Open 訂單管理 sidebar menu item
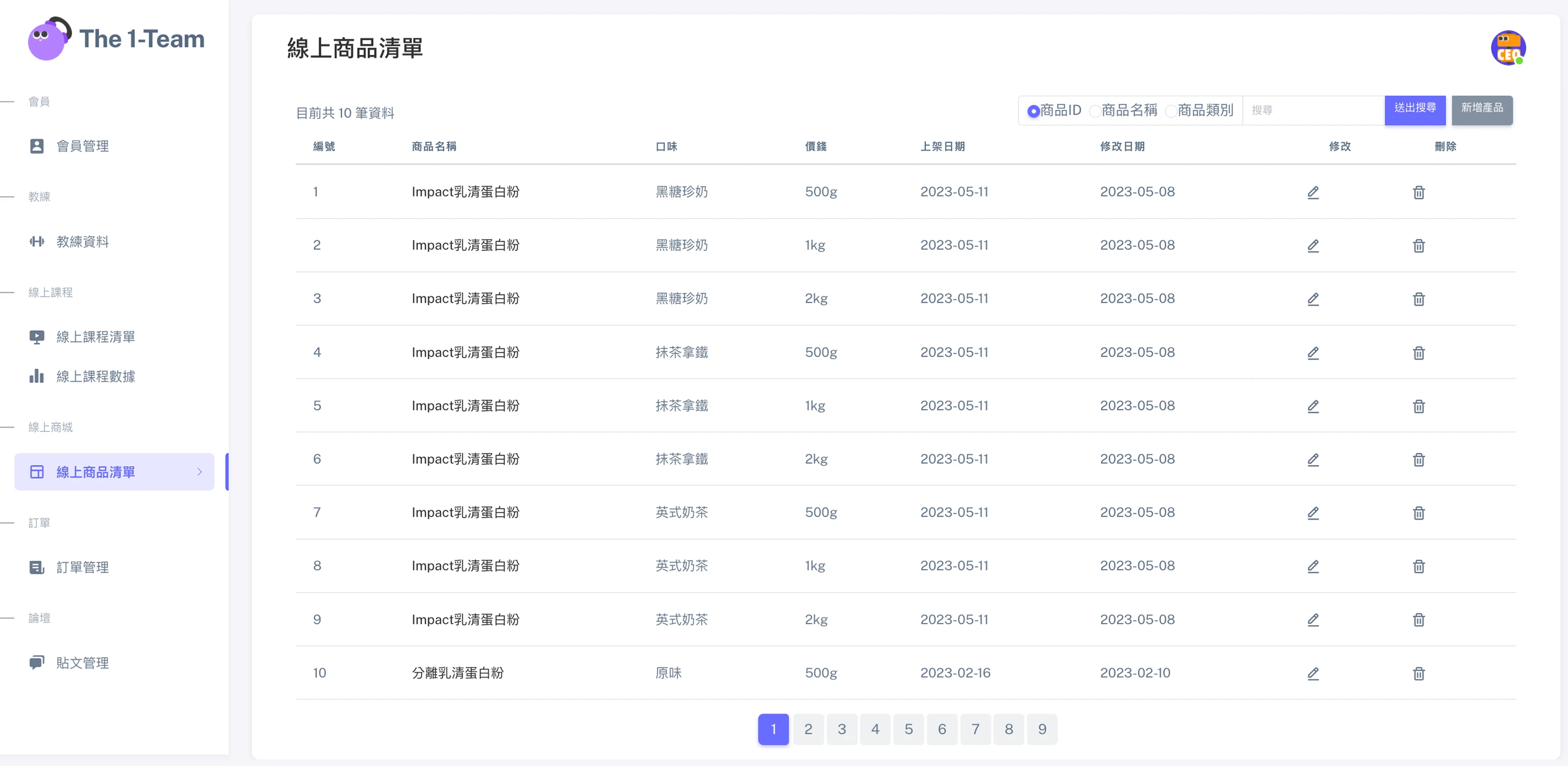Viewport: 1568px width, 766px height. click(82, 567)
